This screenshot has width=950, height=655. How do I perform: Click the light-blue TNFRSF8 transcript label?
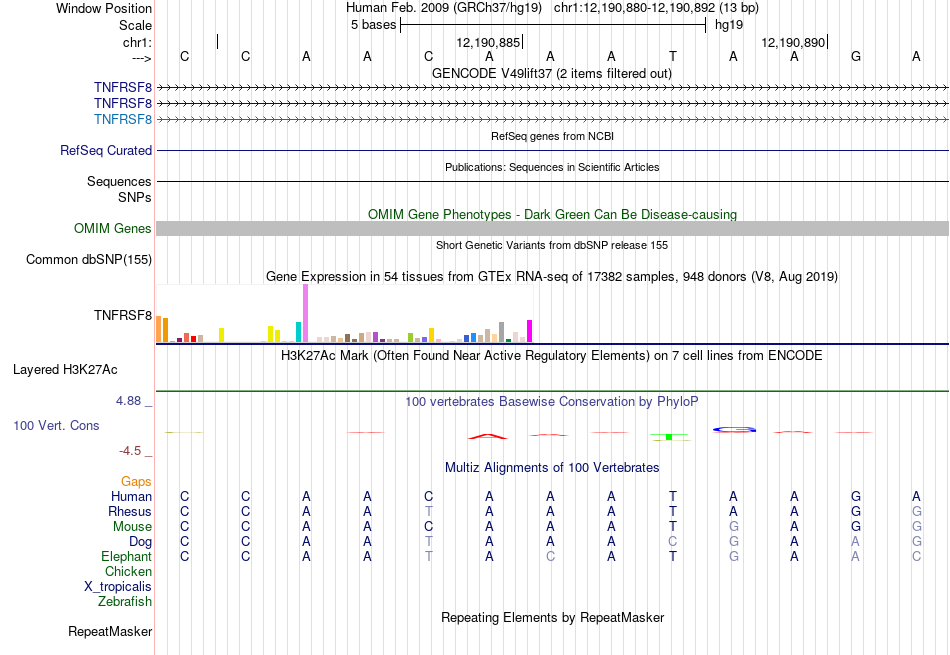point(122,119)
